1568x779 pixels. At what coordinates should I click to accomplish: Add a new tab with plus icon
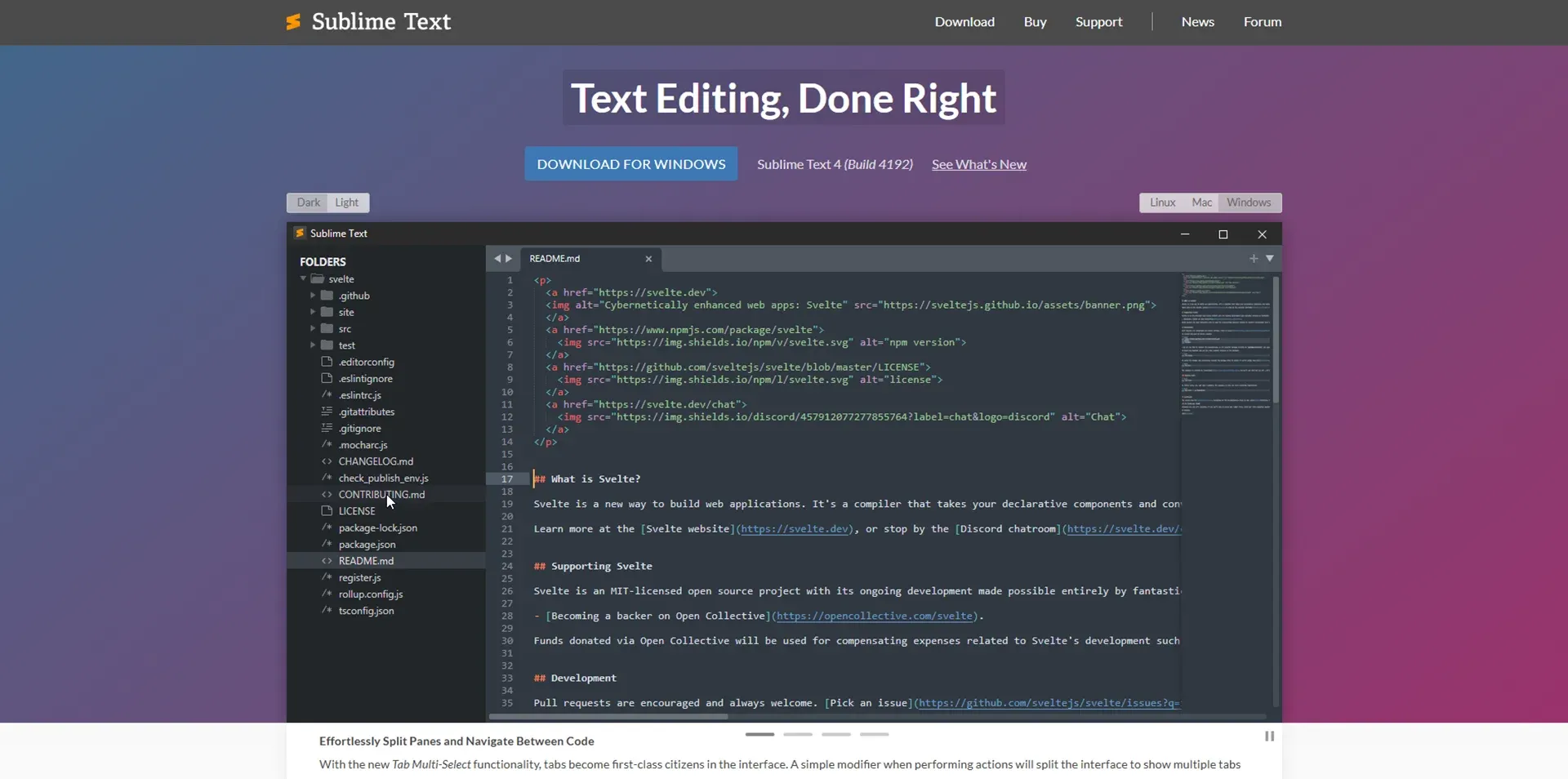pyautogui.click(x=1254, y=259)
